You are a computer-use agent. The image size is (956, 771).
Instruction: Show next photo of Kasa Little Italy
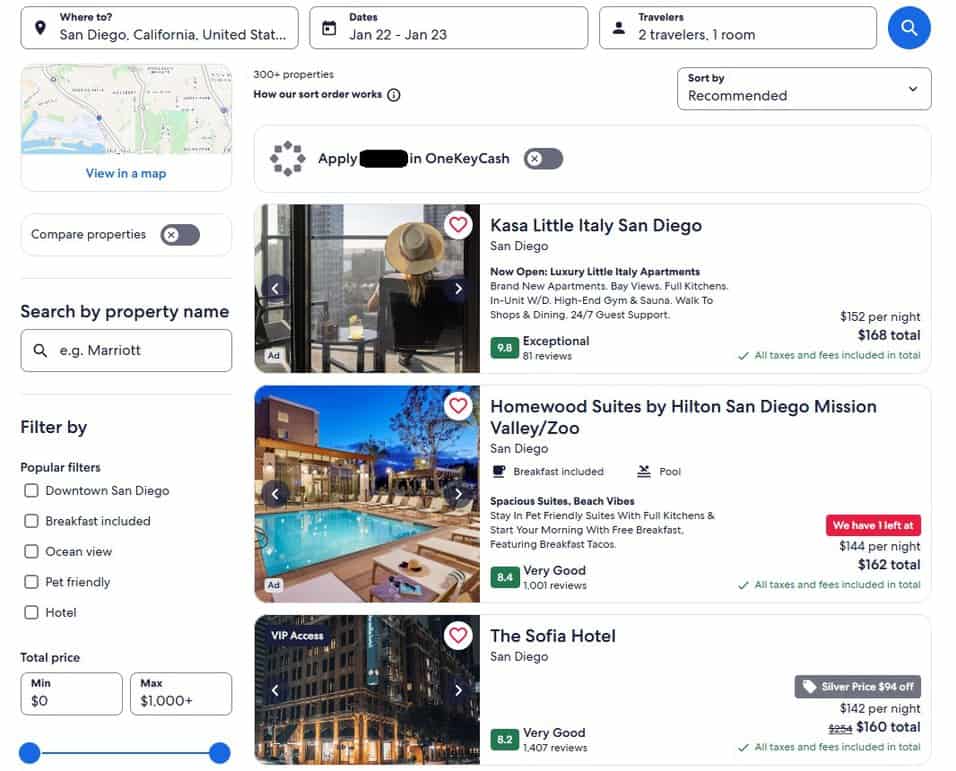tap(458, 289)
